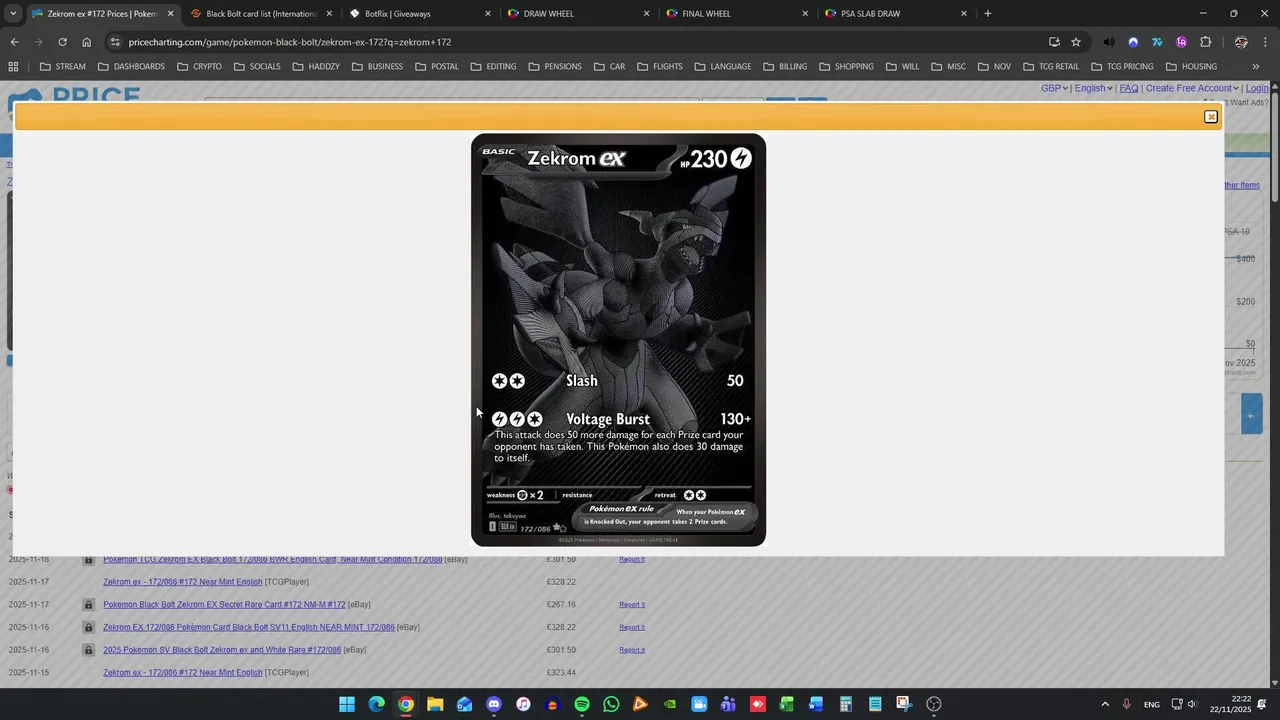Open the clock and date panel

pyautogui.click(x=1230, y=704)
